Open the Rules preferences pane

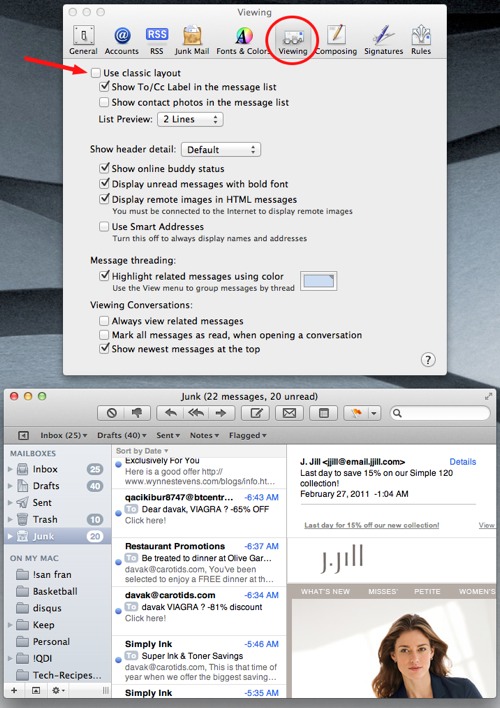click(x=421, y=40)
